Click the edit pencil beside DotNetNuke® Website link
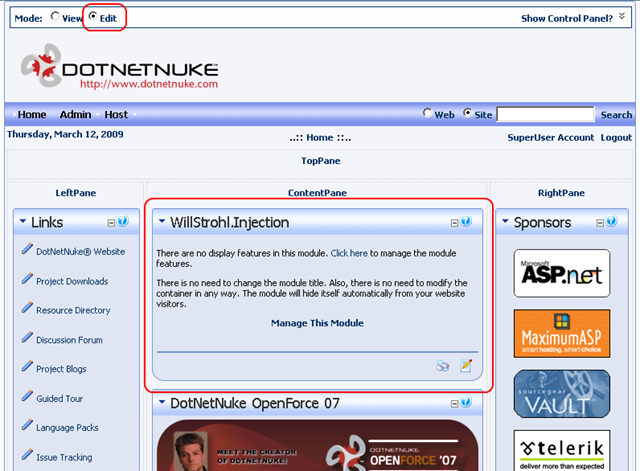This screenshot has width=640, height=471. (x=27, y=251)
